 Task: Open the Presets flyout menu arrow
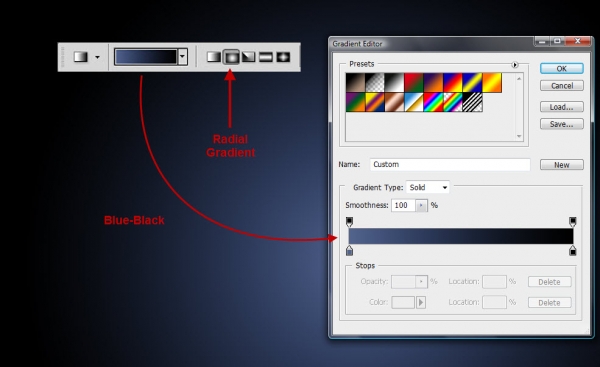pos(515,65)
